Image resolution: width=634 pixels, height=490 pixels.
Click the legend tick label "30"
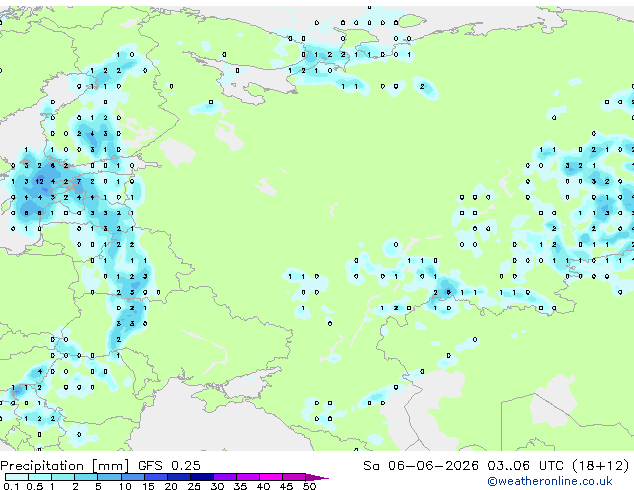pyautogui.click(x=217, y=486)
